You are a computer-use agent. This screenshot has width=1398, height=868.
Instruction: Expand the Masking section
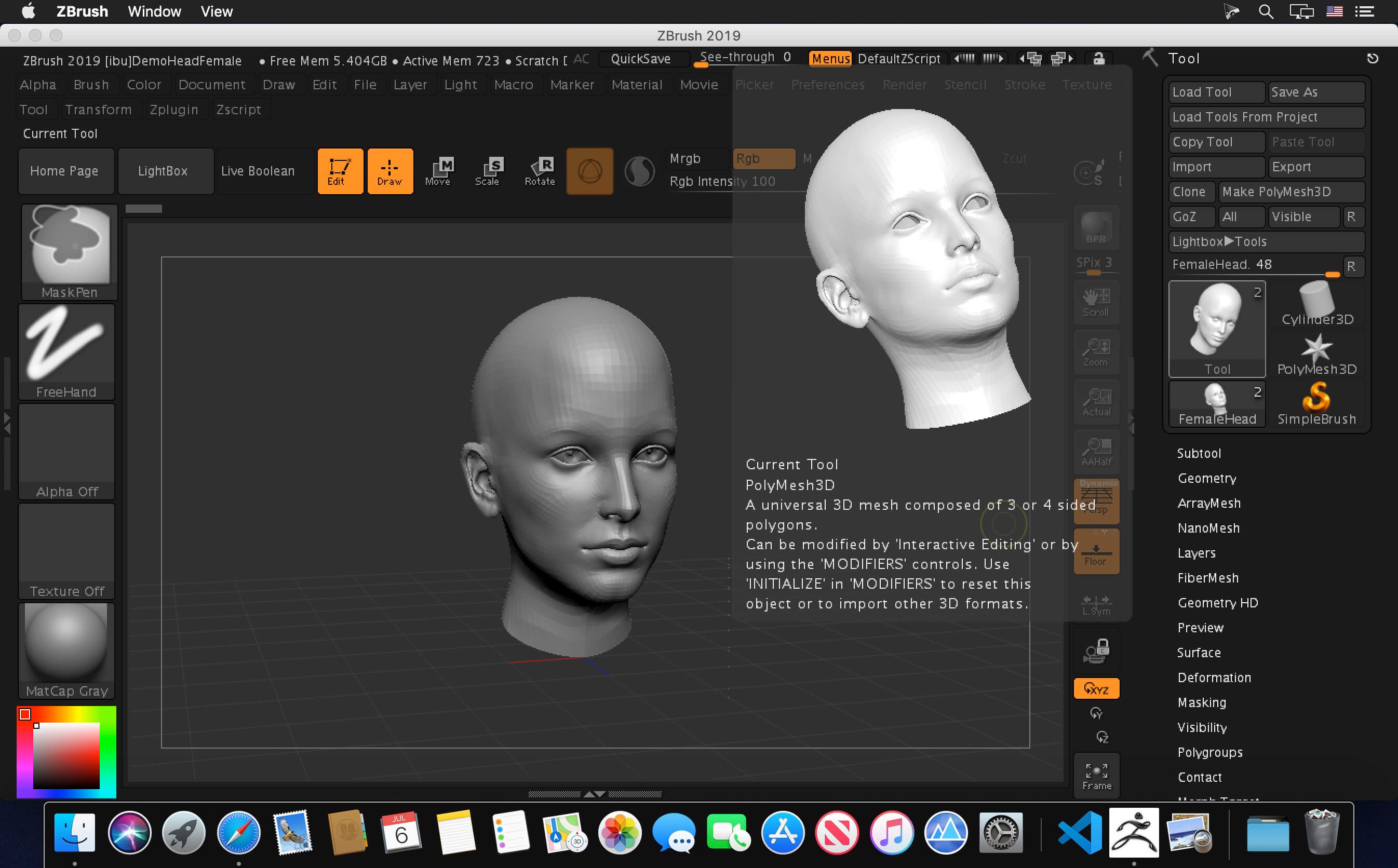(x=1202, y=702)
